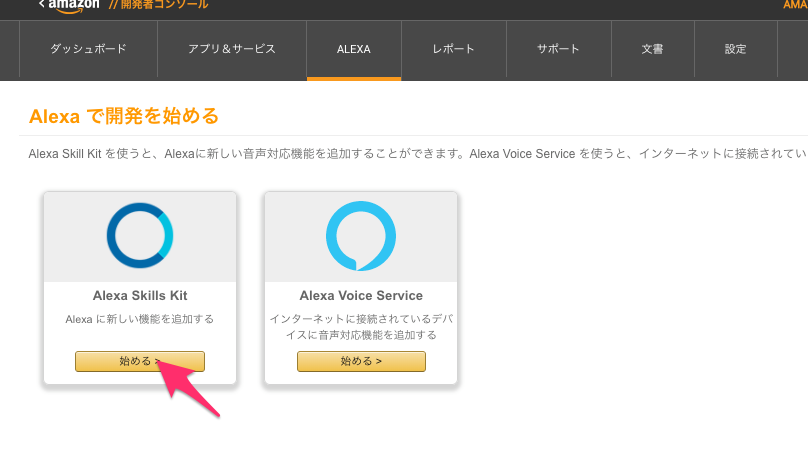Click the インターネットに接続されているデバイス description
The width and height of the screenshot is (808, 469).
click(361, 327)
